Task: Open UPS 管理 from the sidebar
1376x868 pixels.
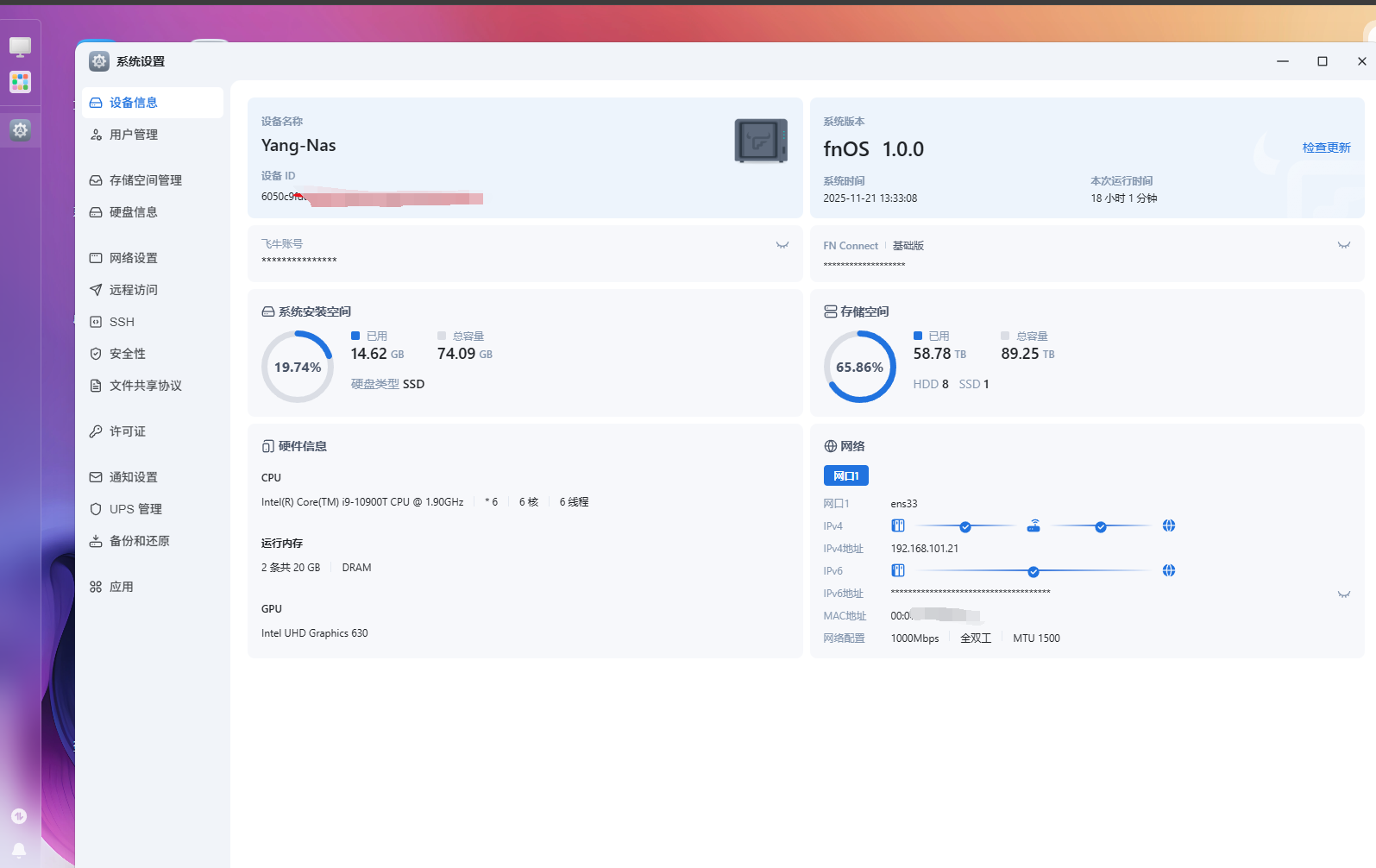Action: tap(135, 509)
